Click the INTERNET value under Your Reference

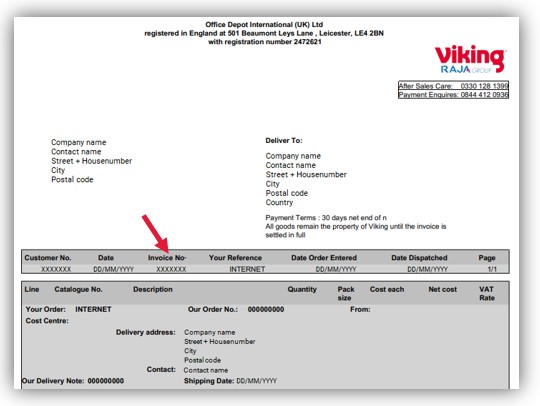click(247, 269)
